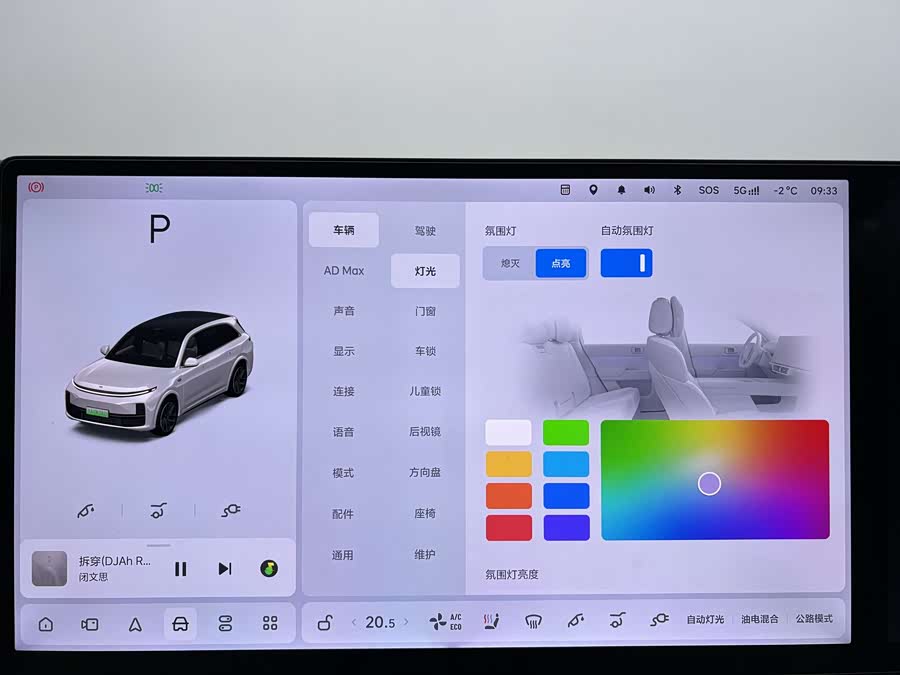Decrease temperature with the left chevron
Image resolution: width=900 pixels, height=675 pixels.
pos(353,623)
